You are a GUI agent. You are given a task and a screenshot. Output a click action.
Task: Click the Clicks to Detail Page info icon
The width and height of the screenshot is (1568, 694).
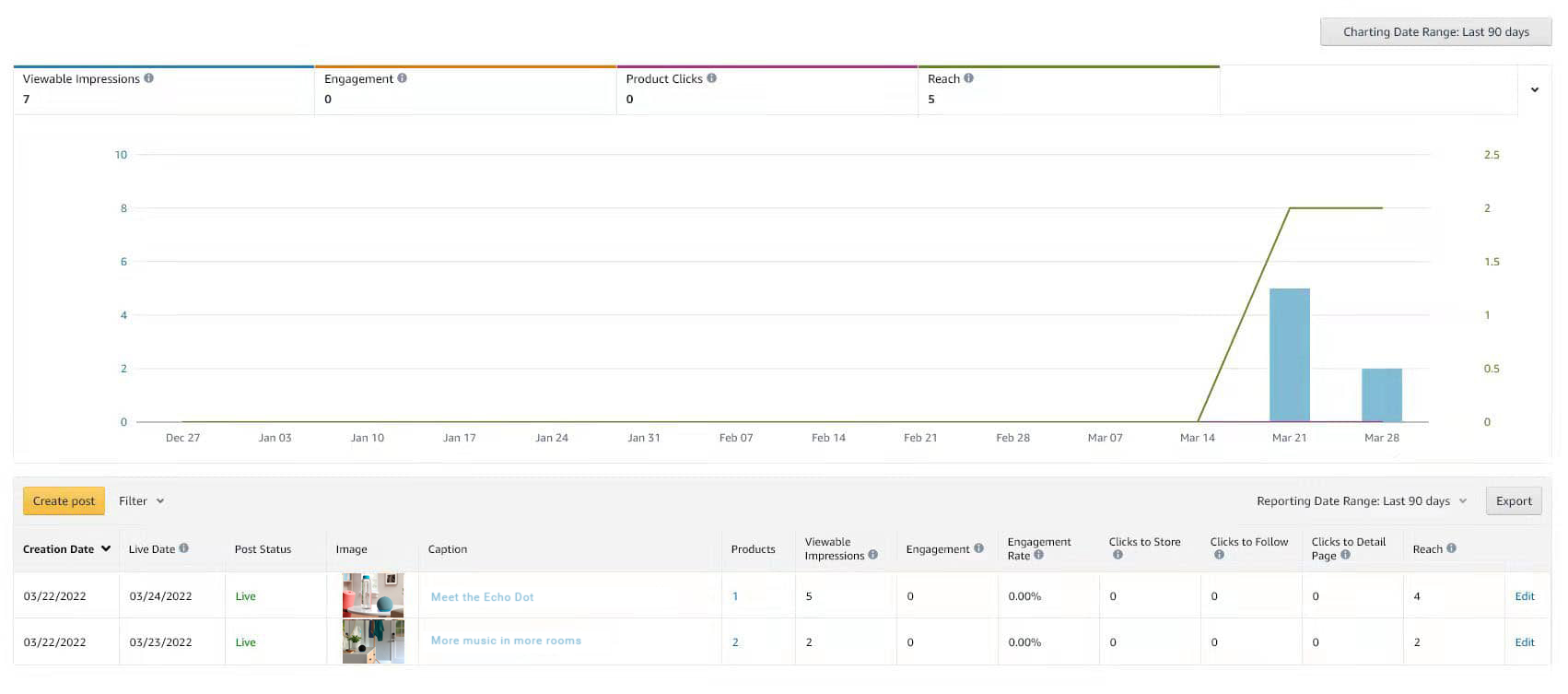point(1345,555)
